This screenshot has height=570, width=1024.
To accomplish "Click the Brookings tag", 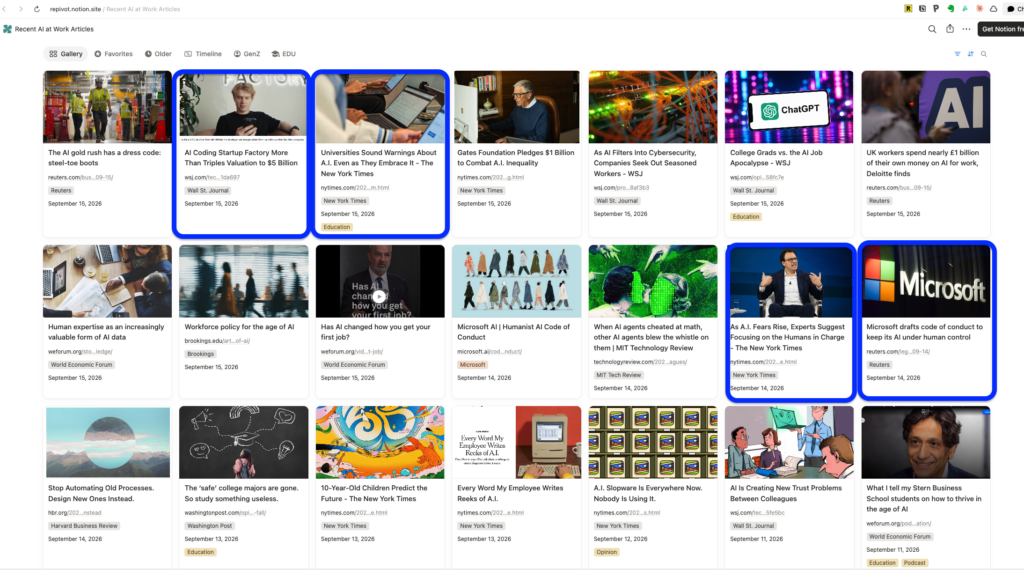I will [200, 354].
